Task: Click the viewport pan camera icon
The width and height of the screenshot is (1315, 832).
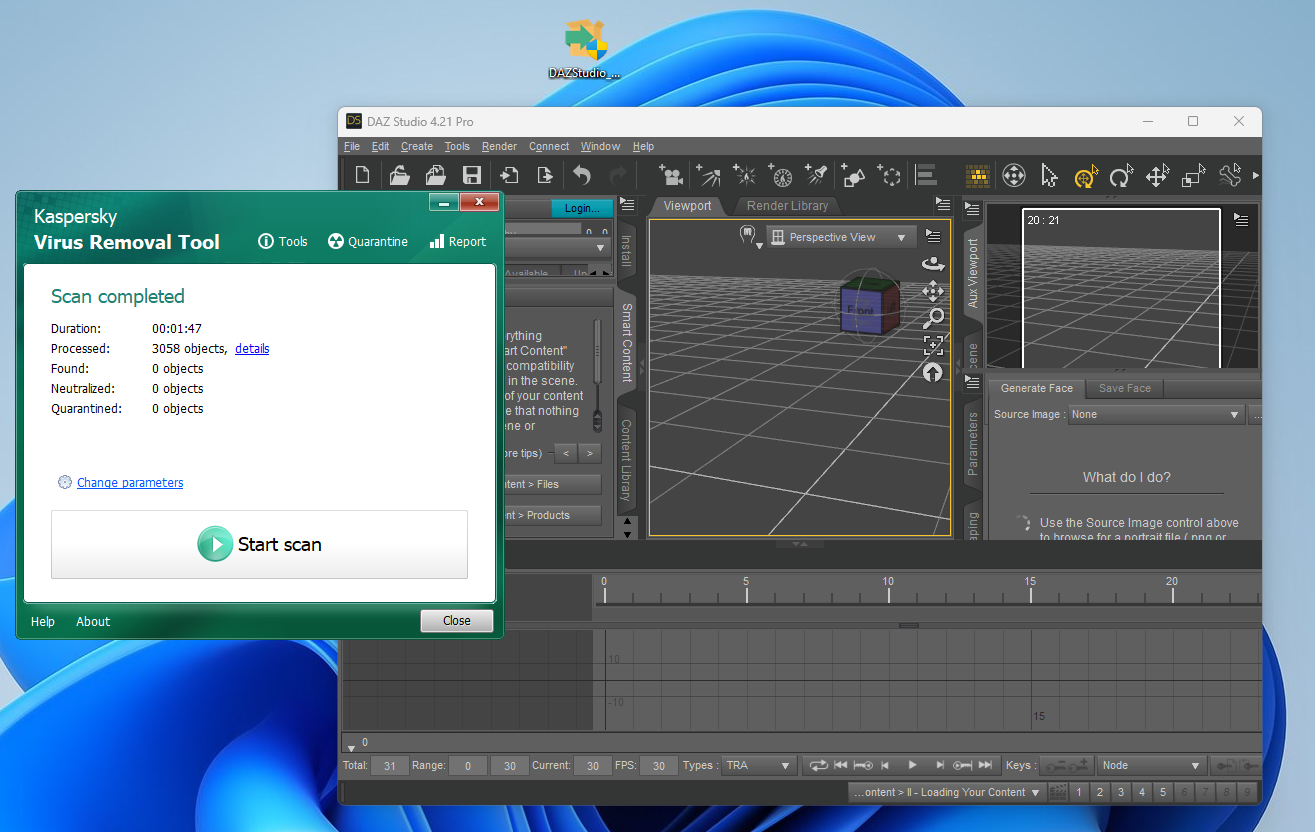Action: [933, 291]
